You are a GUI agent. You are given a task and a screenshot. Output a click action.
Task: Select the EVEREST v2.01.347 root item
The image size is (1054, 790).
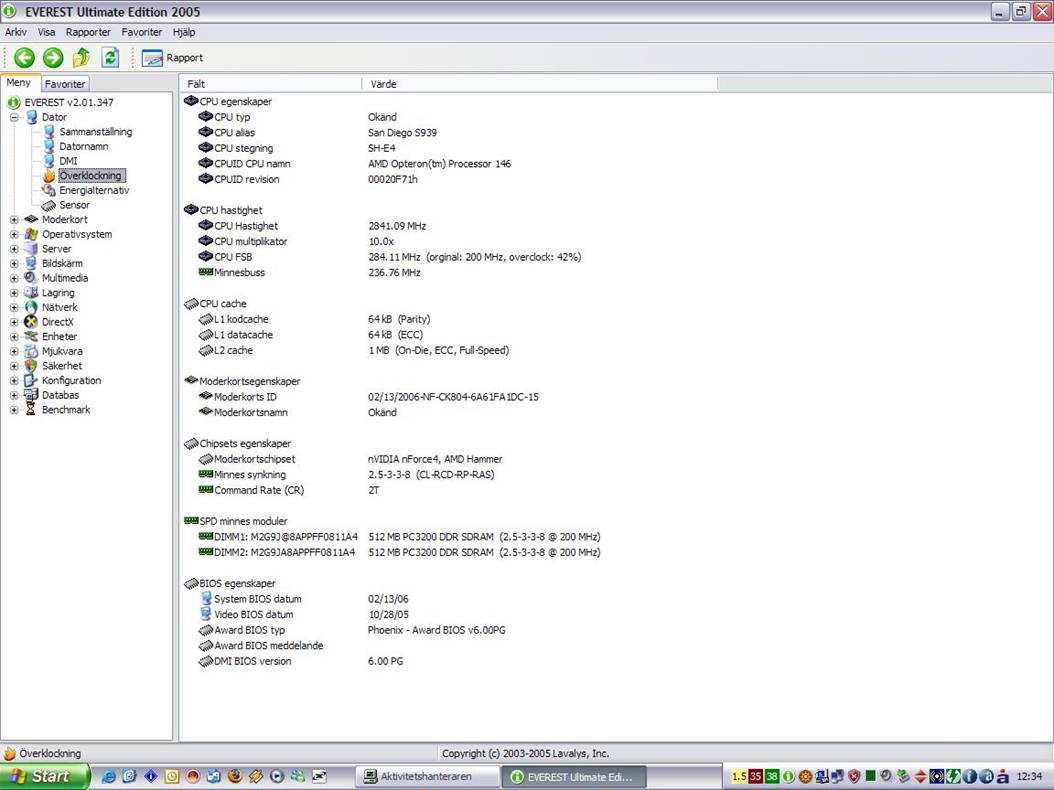coord(69,102)
